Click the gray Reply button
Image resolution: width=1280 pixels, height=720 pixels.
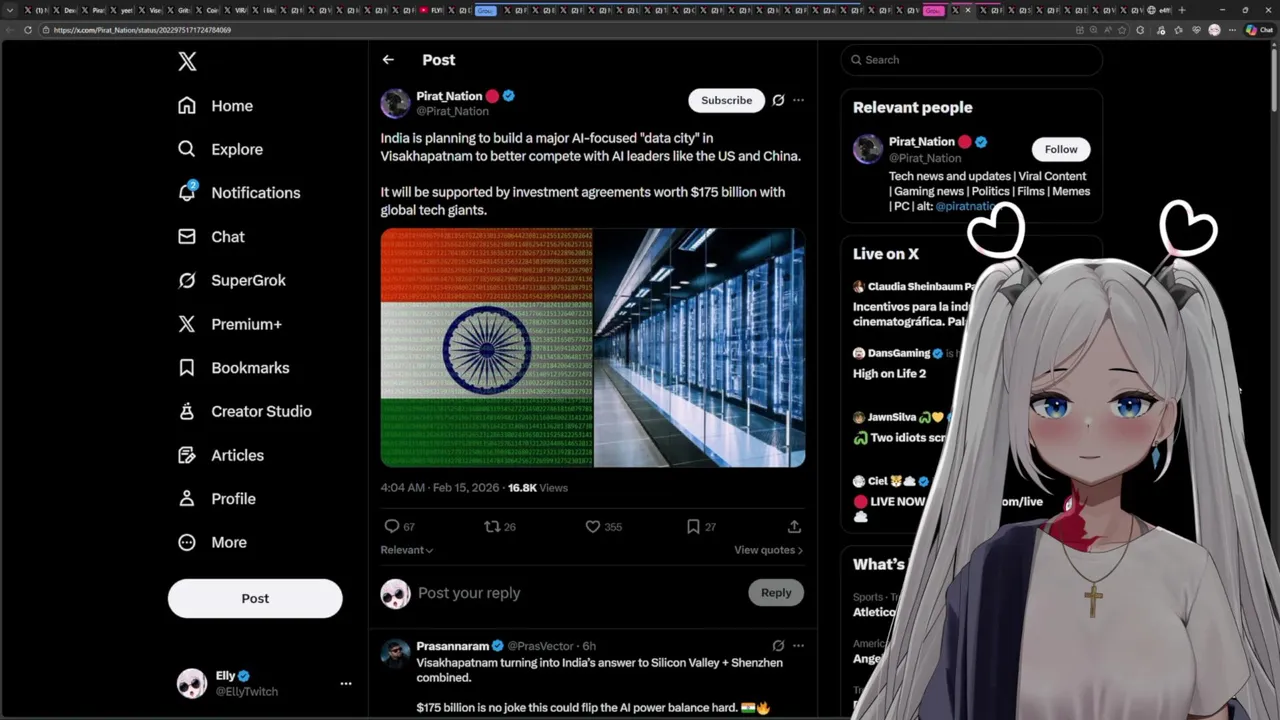[x=776, y=593]
